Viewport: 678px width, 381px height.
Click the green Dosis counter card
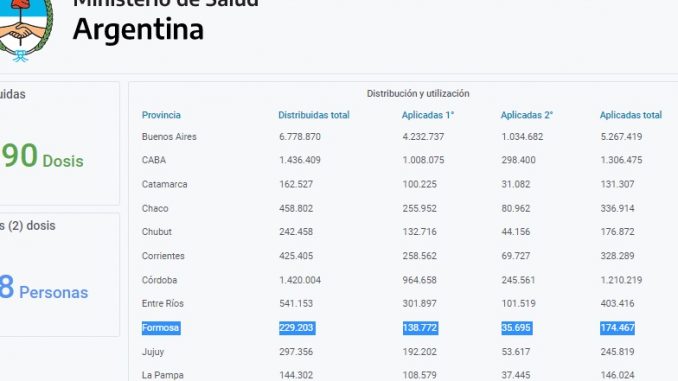click(x=59, y=144)
